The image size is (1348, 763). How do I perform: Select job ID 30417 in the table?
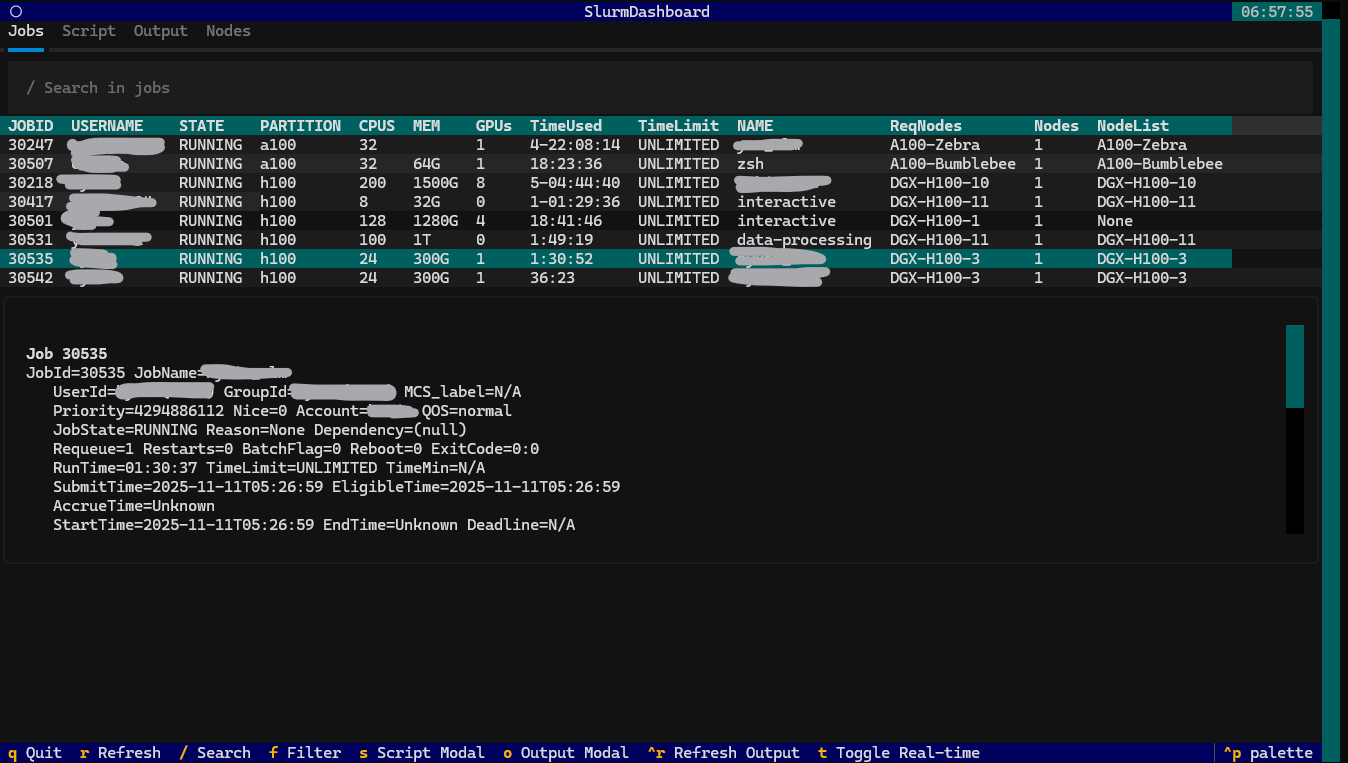tap(31, 202)
